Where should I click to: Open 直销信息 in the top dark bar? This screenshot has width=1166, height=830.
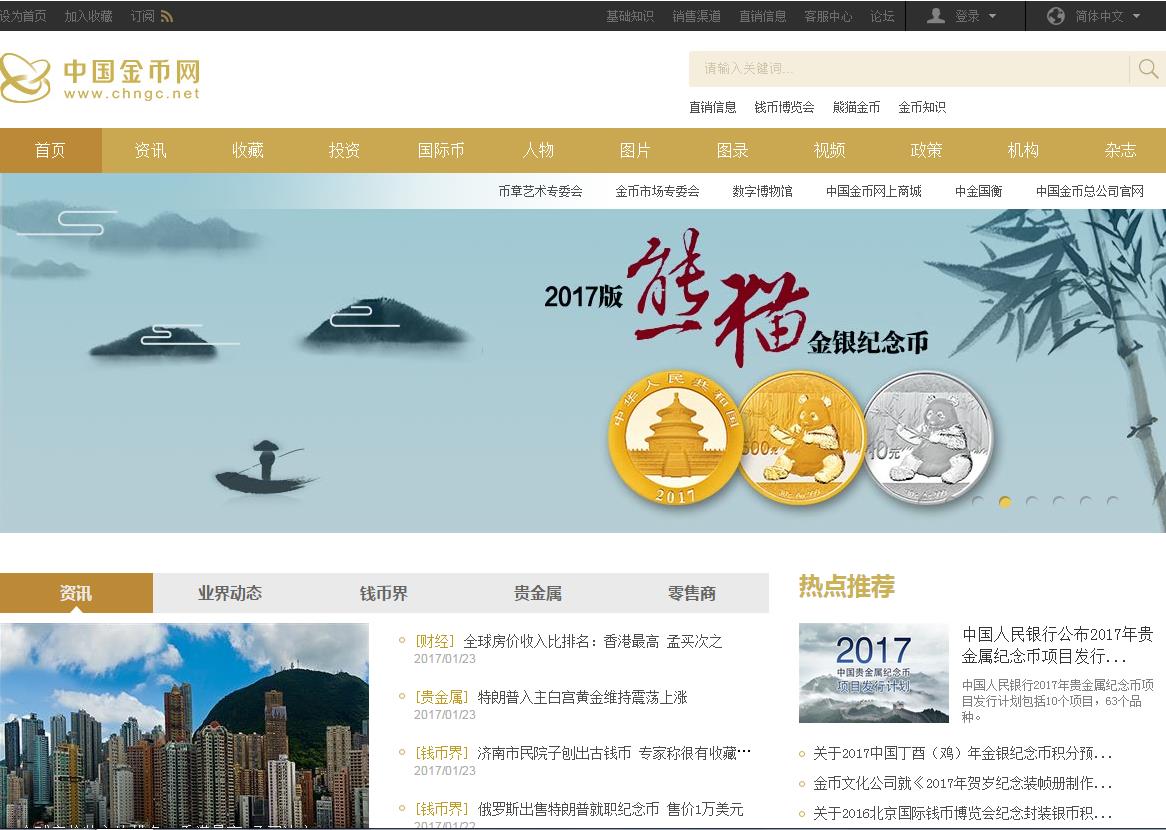coord(762,16)
